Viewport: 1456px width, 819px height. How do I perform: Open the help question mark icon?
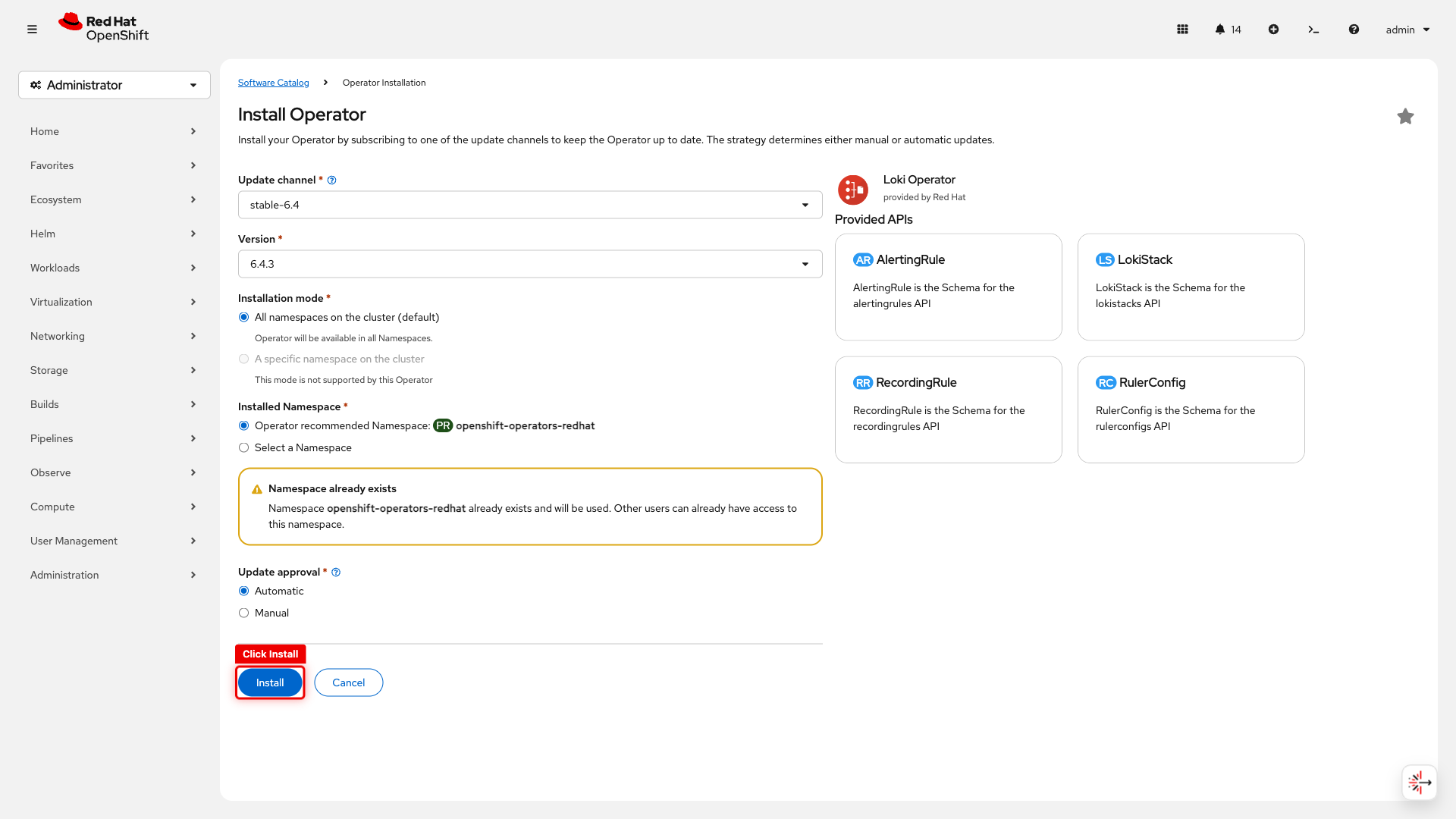click(x=1354, y=29)
